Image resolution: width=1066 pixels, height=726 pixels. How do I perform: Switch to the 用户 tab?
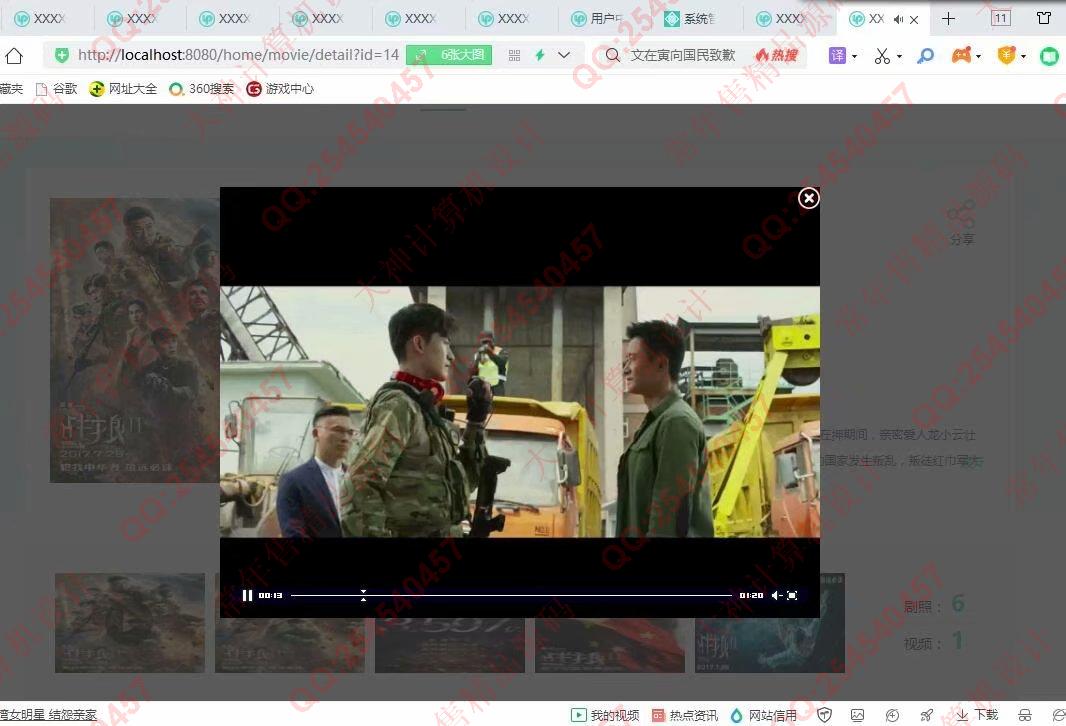click(604, 19)
